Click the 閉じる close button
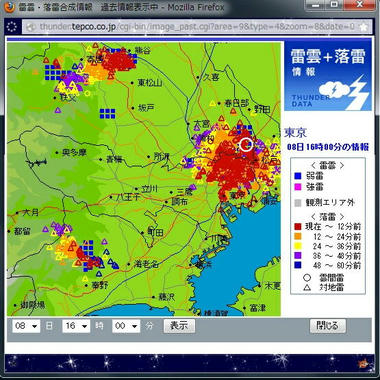Screen dimensions: 380x380 point(328,326)
